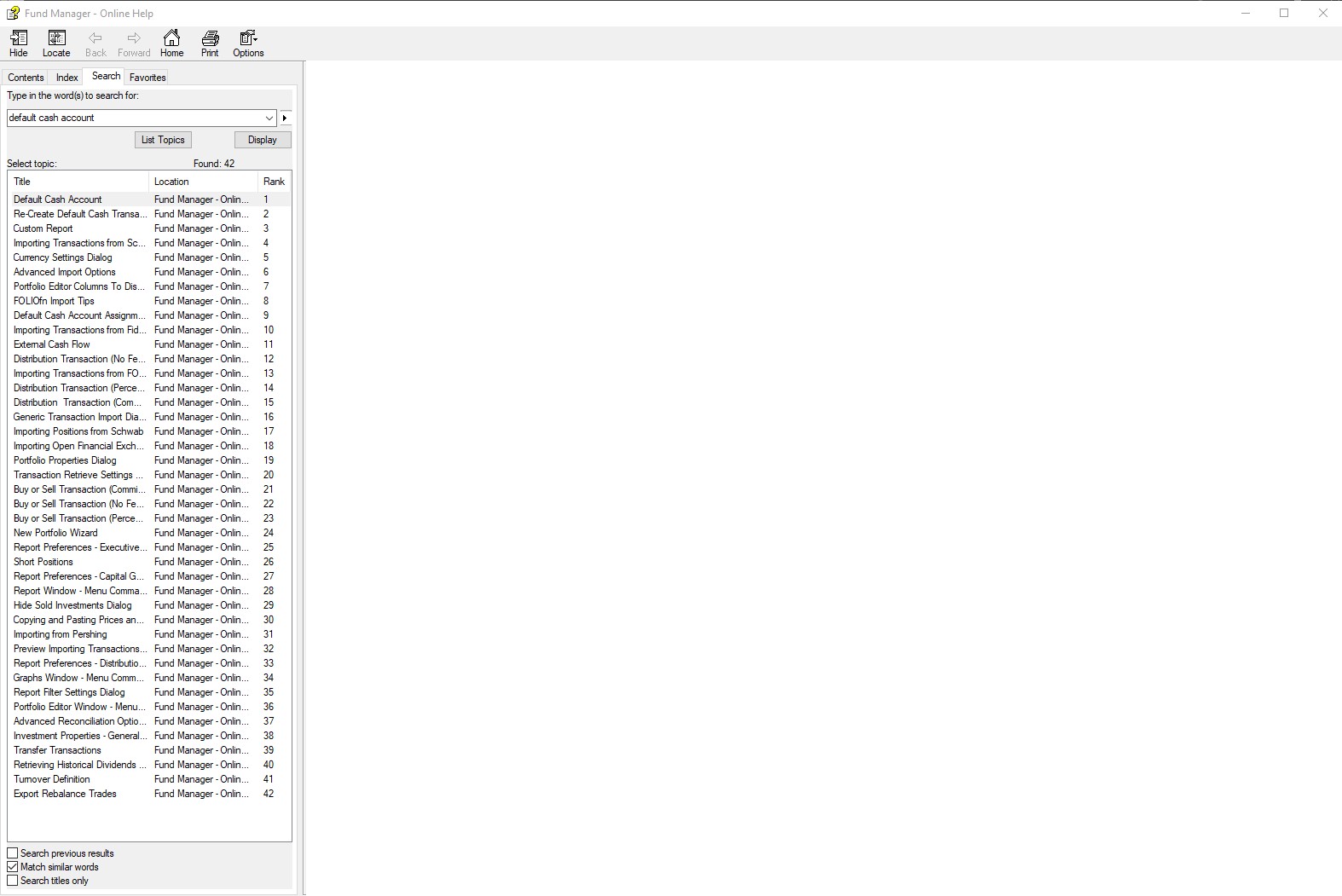Click the Forward arrow icon
This screenshot has width=1342, height=896.
134,43
